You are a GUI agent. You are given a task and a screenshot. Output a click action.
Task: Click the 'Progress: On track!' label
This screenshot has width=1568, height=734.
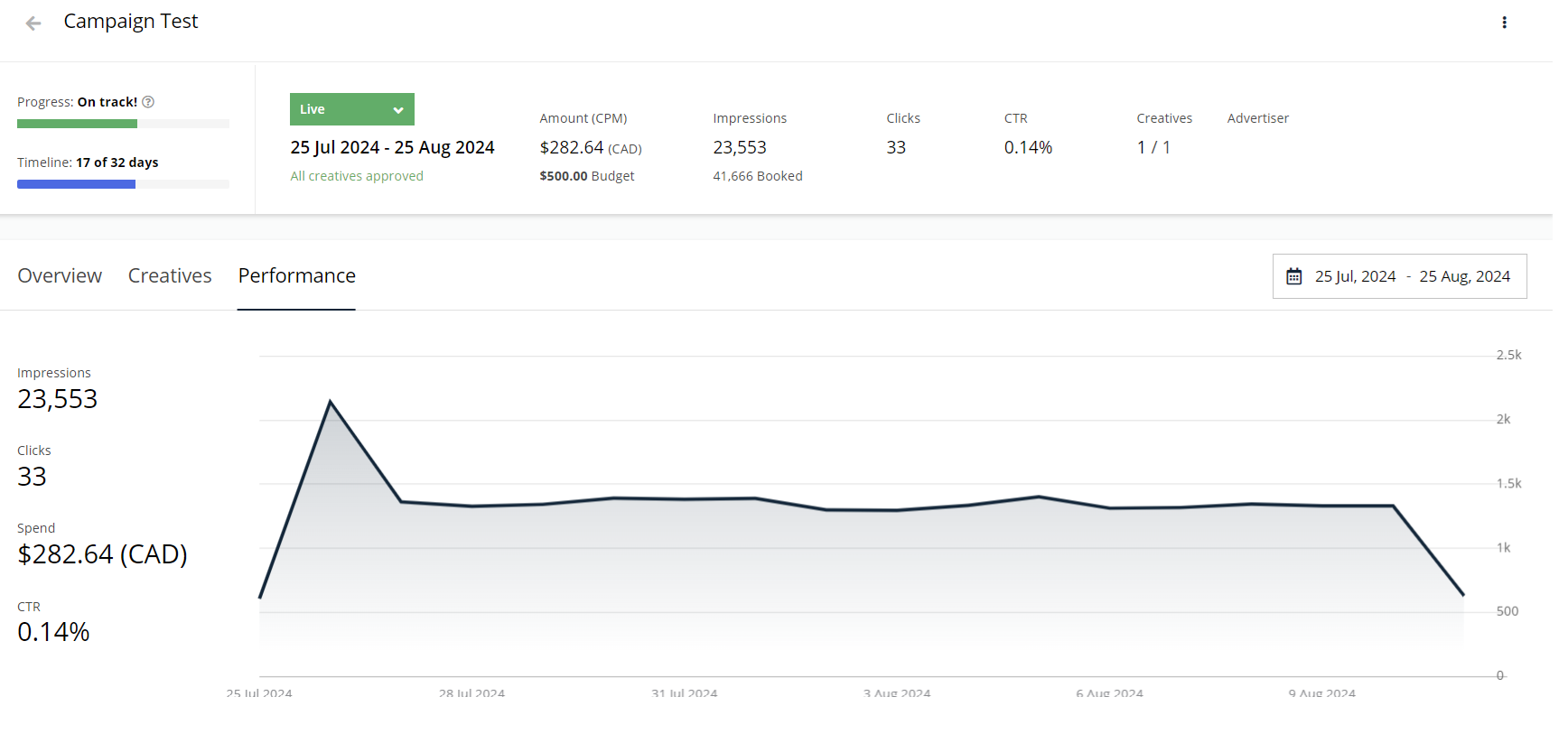78,103
